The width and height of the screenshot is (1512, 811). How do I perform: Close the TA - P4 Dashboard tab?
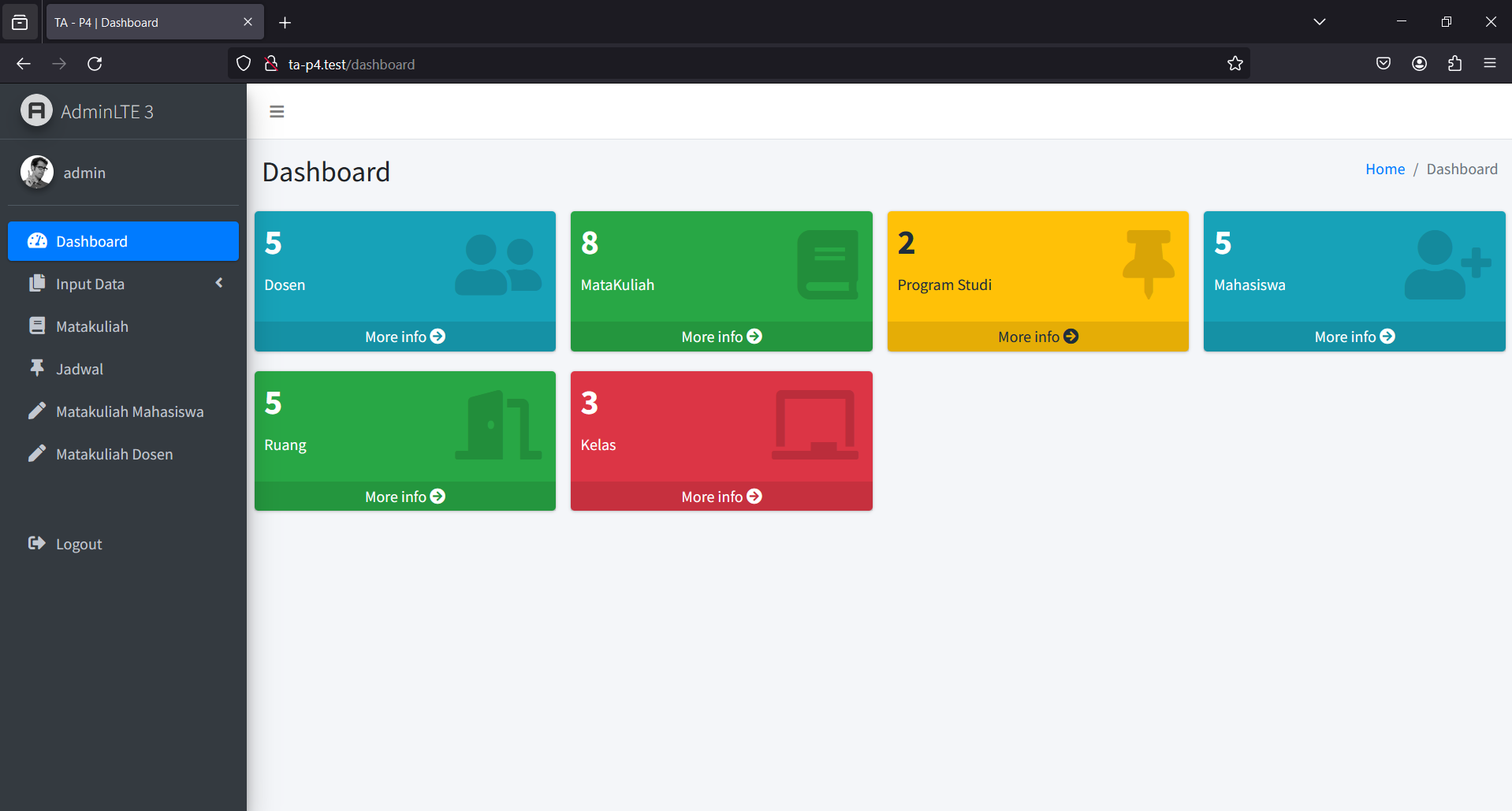click(x=248, y=22)
